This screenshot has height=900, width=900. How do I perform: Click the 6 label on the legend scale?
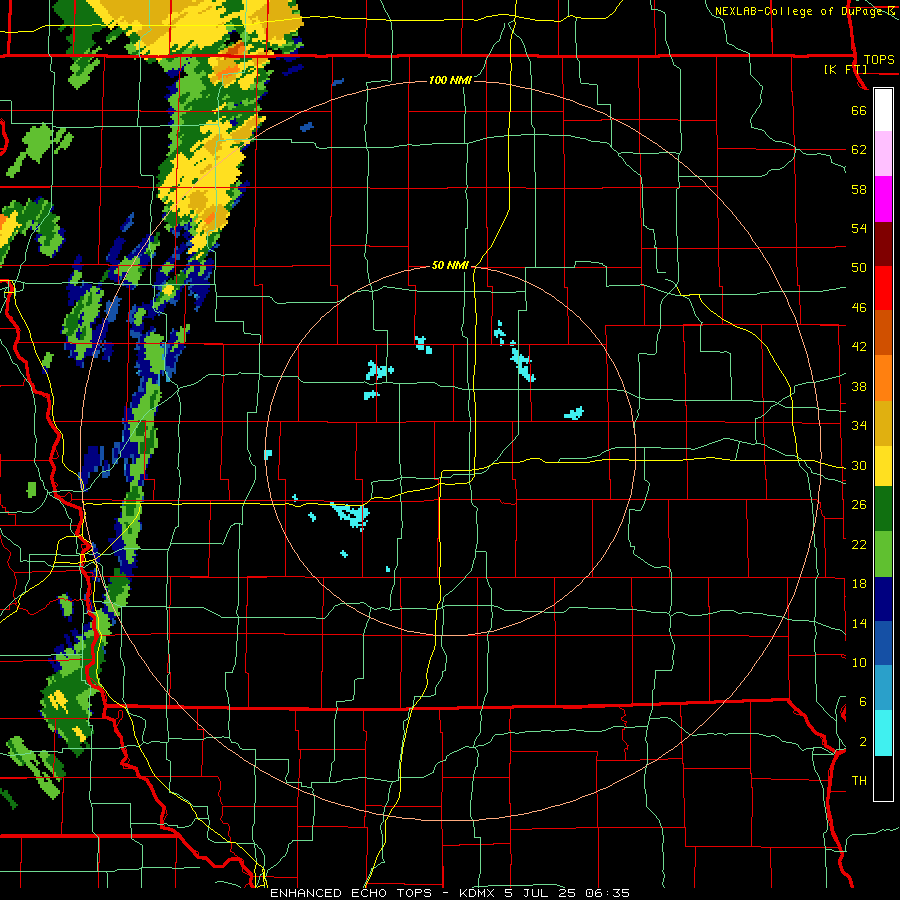862,702
